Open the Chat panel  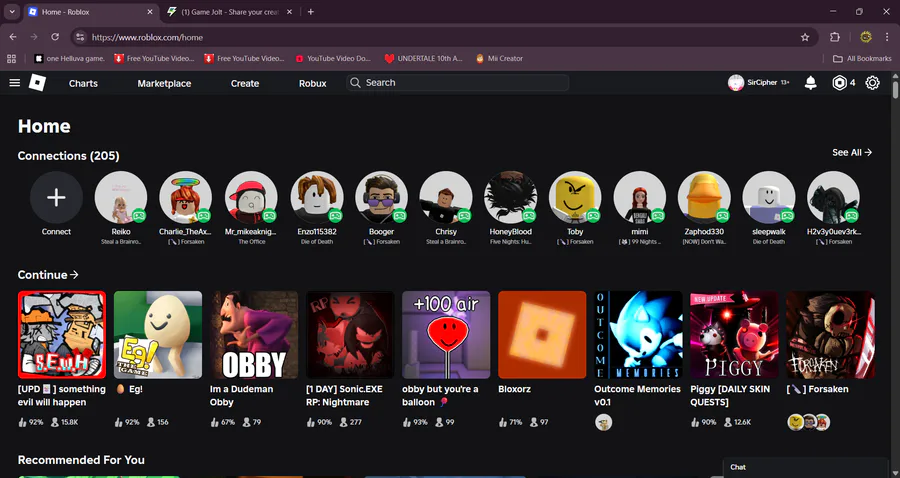coord(805,467)
